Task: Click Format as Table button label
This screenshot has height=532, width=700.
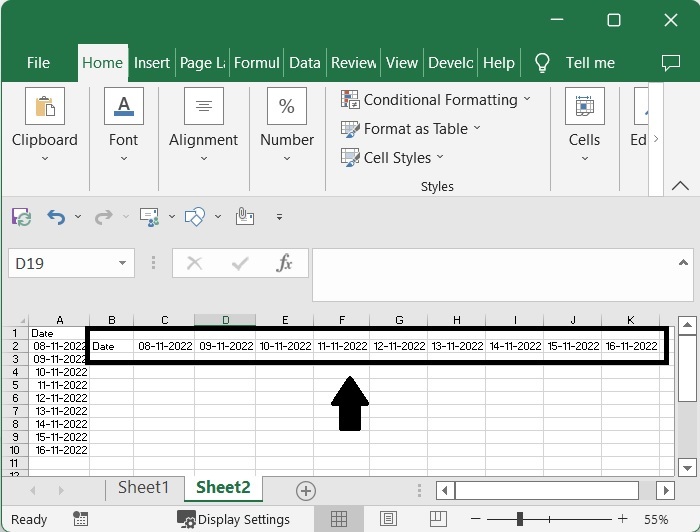Action: [416, 129]
